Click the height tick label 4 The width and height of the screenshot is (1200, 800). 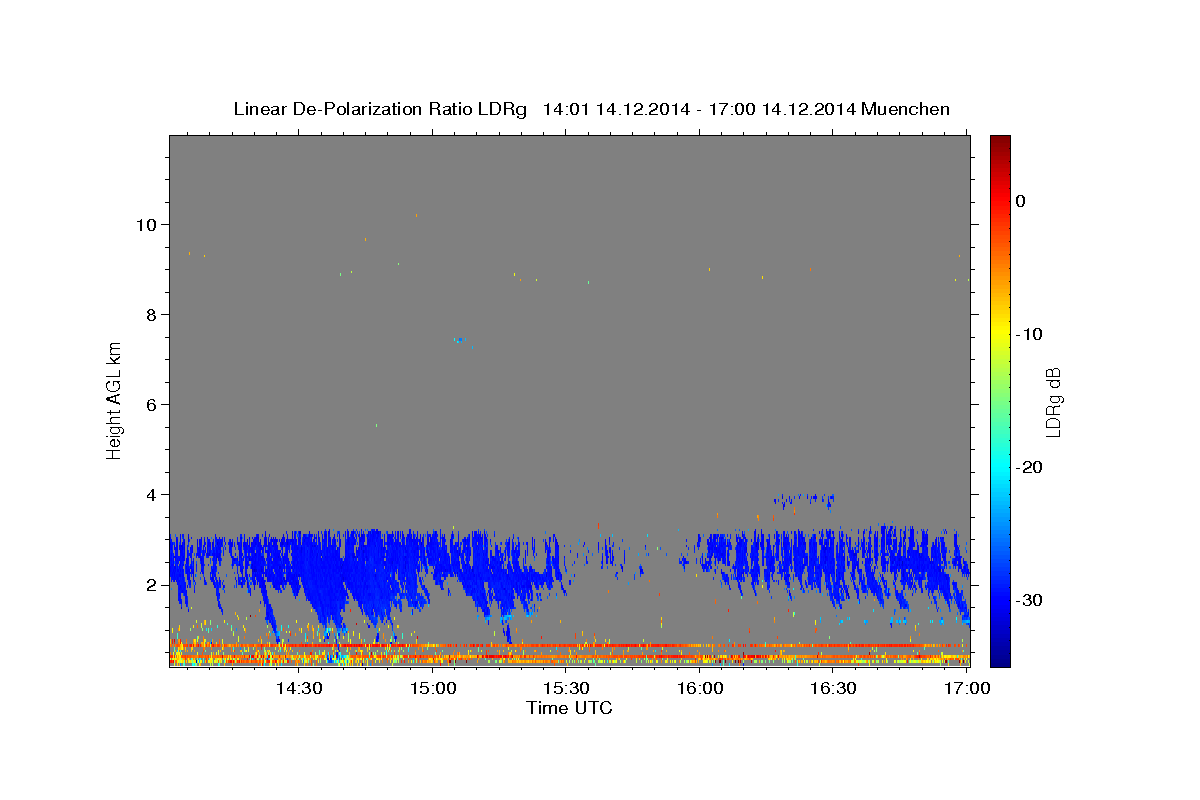coord(153,494)
